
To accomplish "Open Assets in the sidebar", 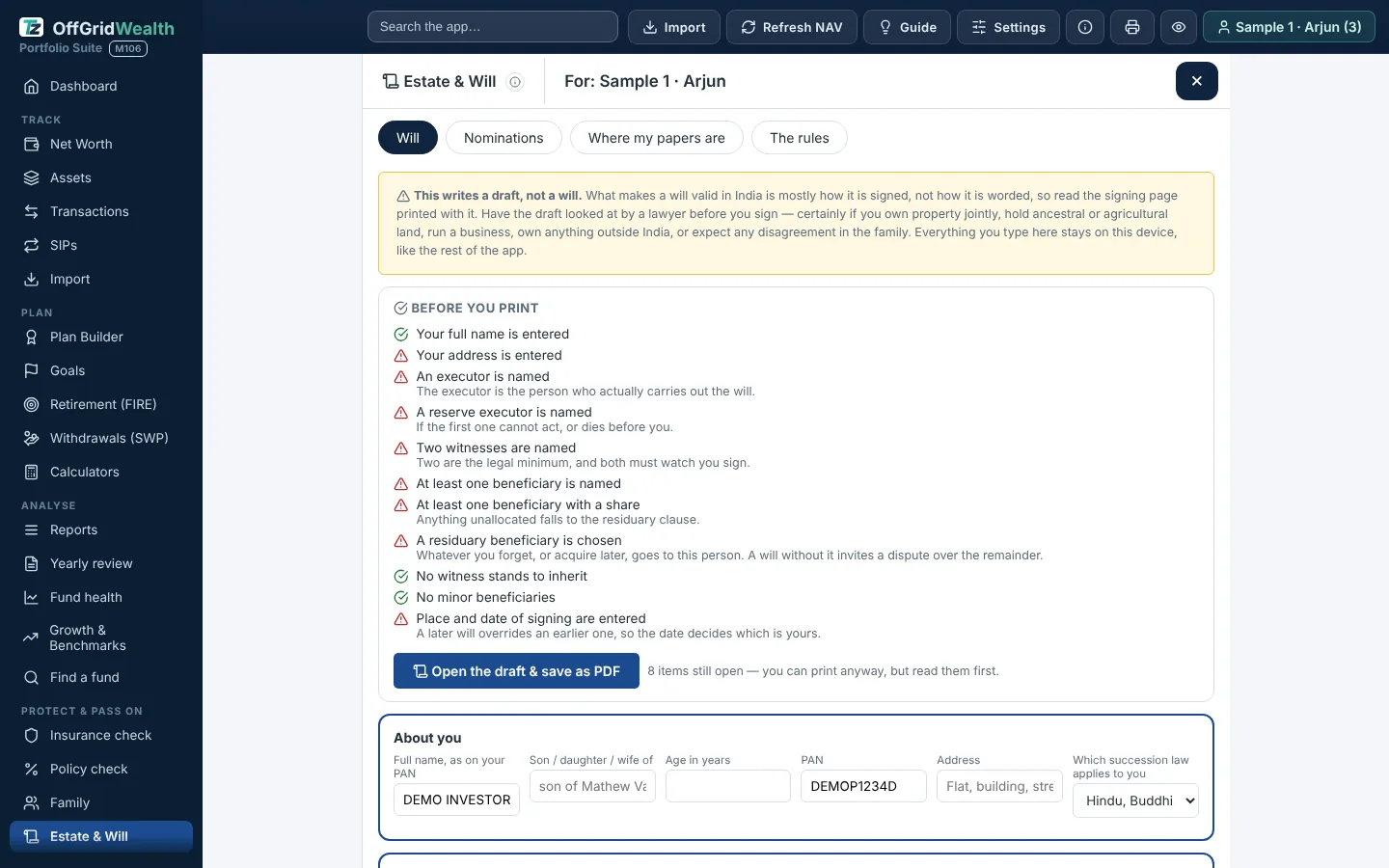I will 101,177.
